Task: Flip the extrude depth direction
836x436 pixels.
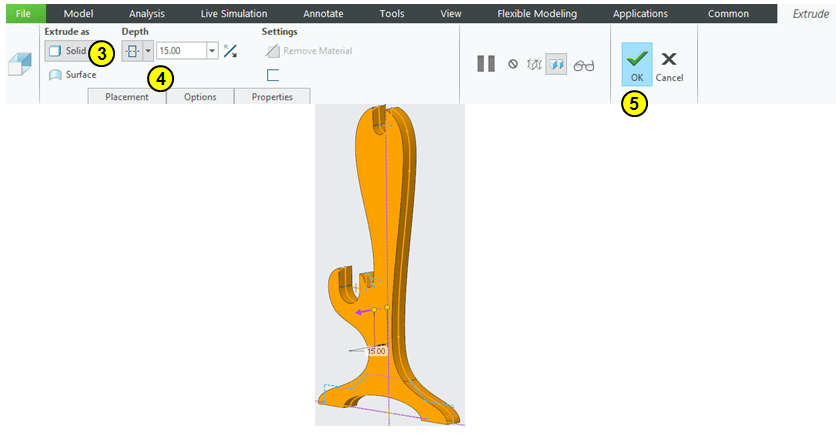Action: pyautogui.click(x=231, y=51)
